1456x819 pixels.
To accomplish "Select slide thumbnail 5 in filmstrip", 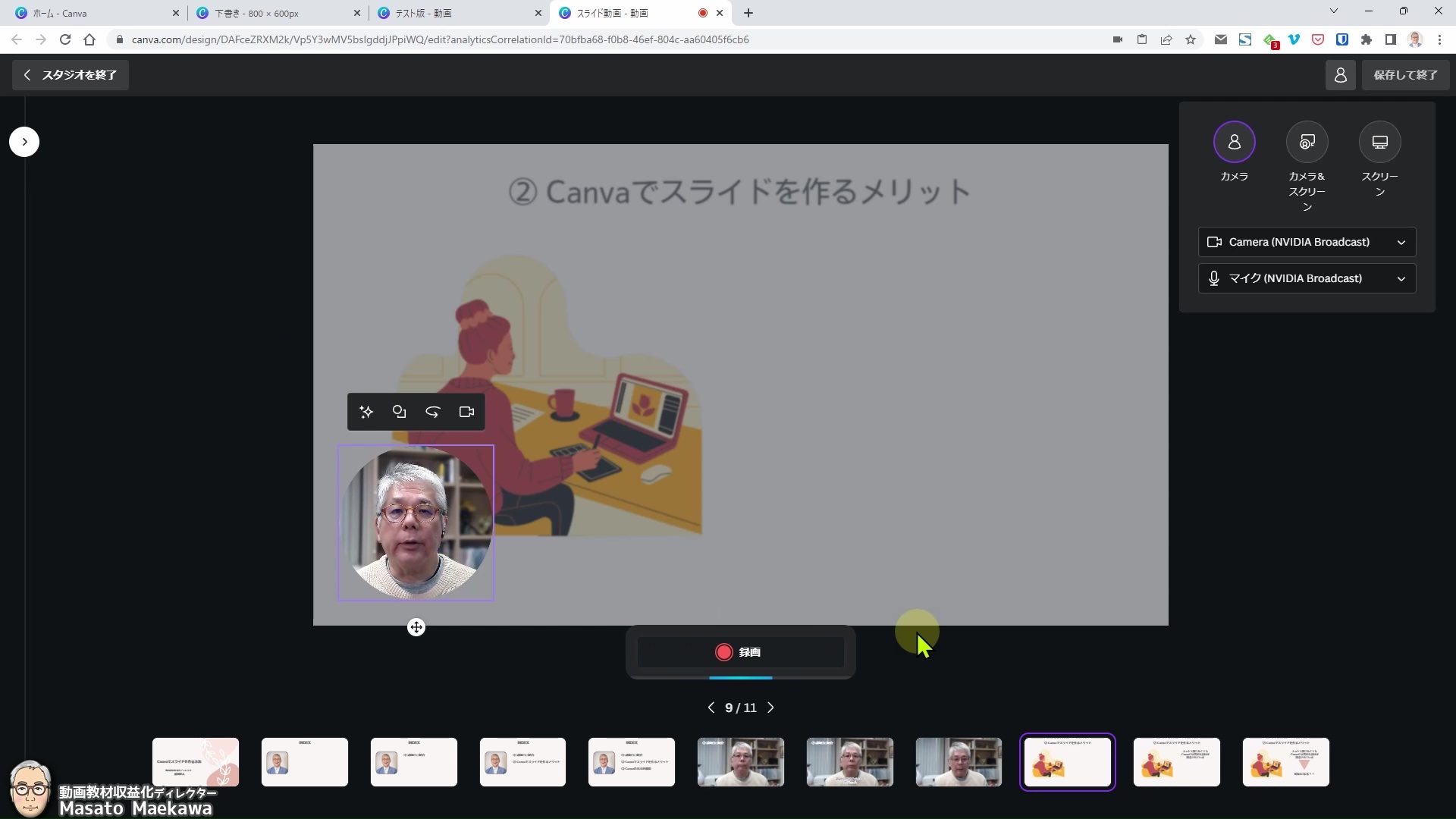I will click(632, 762).
